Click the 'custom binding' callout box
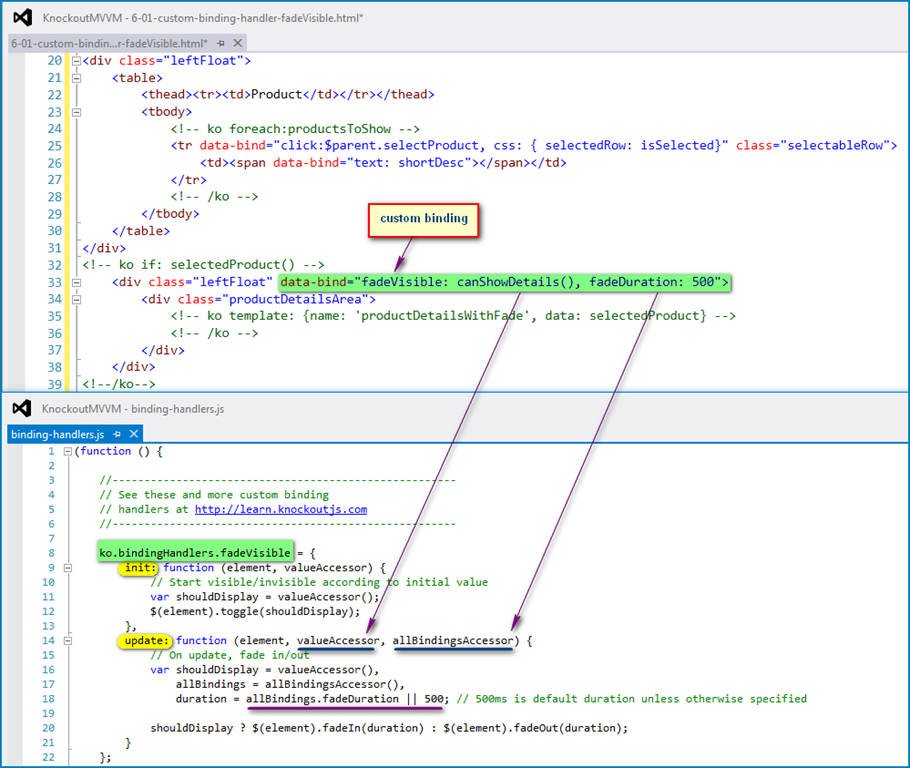This screenshot has height=768, width=910. pos(423,218)
